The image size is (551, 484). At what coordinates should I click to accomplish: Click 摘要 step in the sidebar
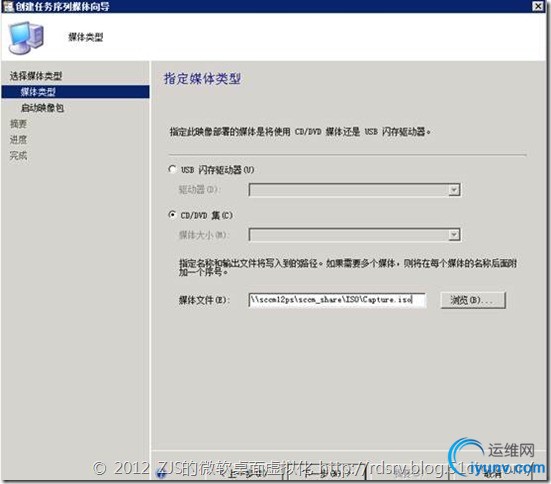pos(18,124)
